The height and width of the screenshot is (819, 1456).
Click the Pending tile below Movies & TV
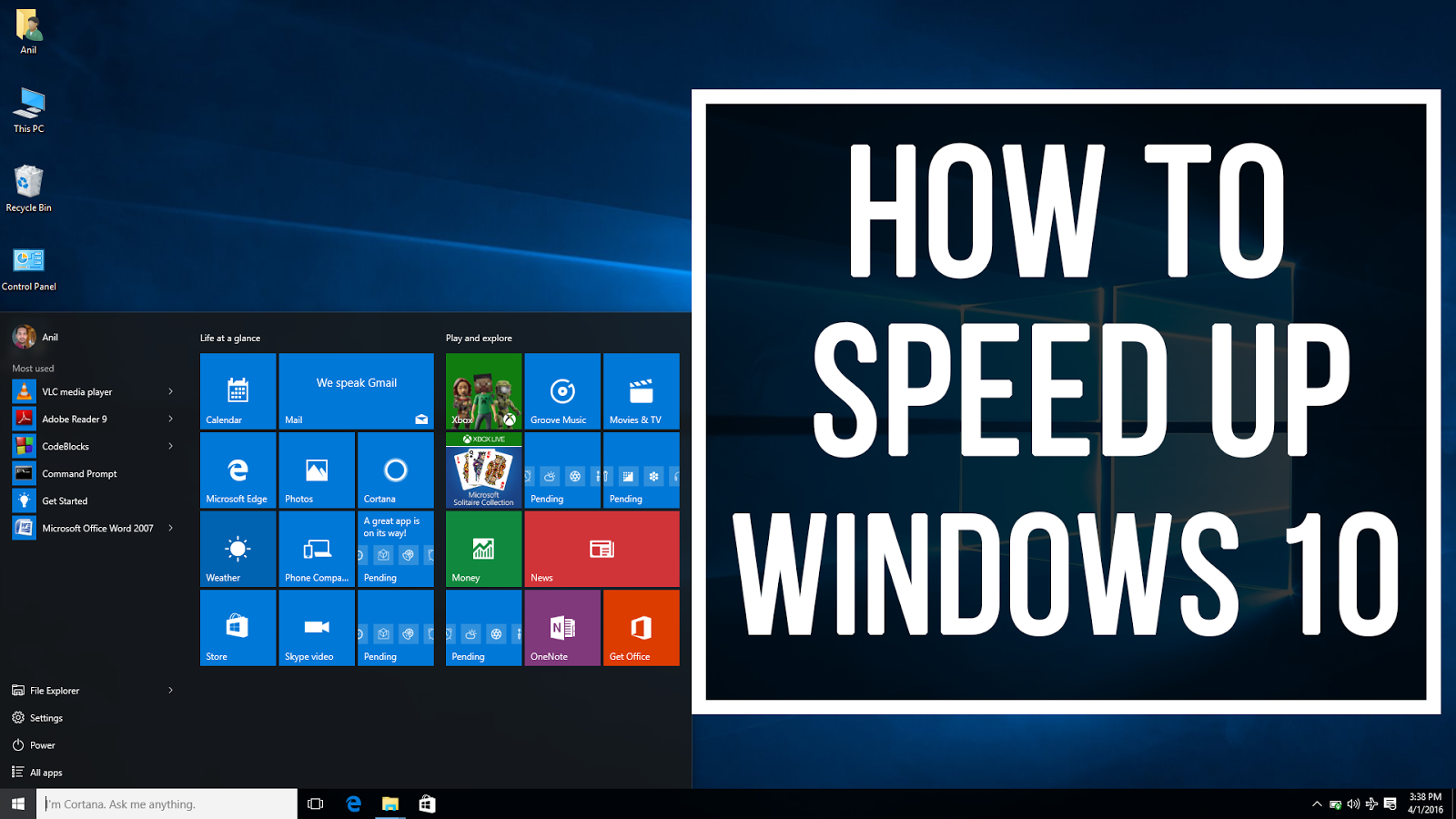(x=642, y=470)
